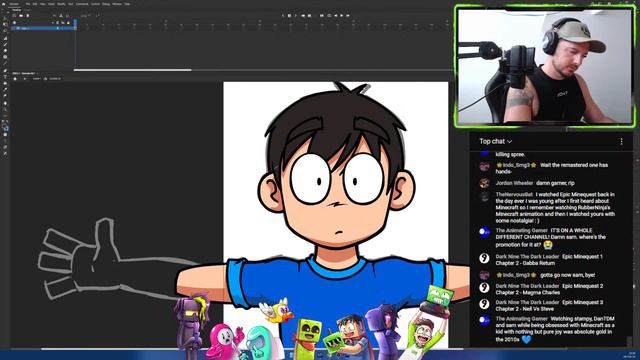
Task: Click "damn gamer, rip" chat message
Action: (555, 183)
